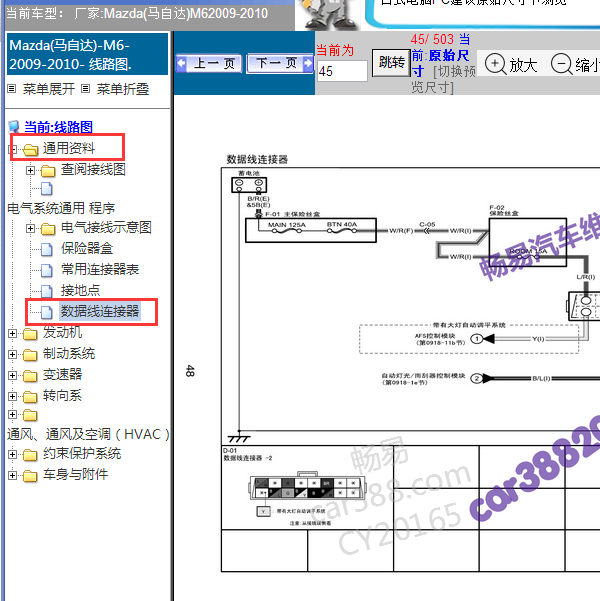Image resolution: width=600 pixels, height=601 pixels.
Task: Click the 转向系 folder icon
Action: [x=30, y=397]
